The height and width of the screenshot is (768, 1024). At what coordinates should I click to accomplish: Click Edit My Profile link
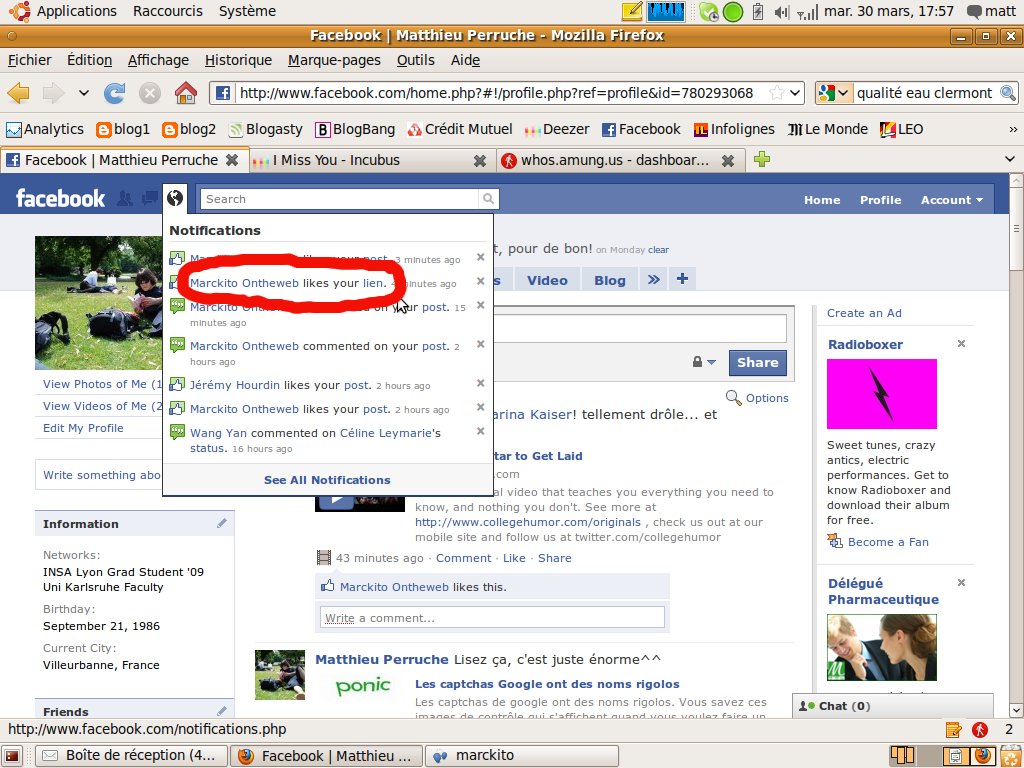click(x=83, y=428)
